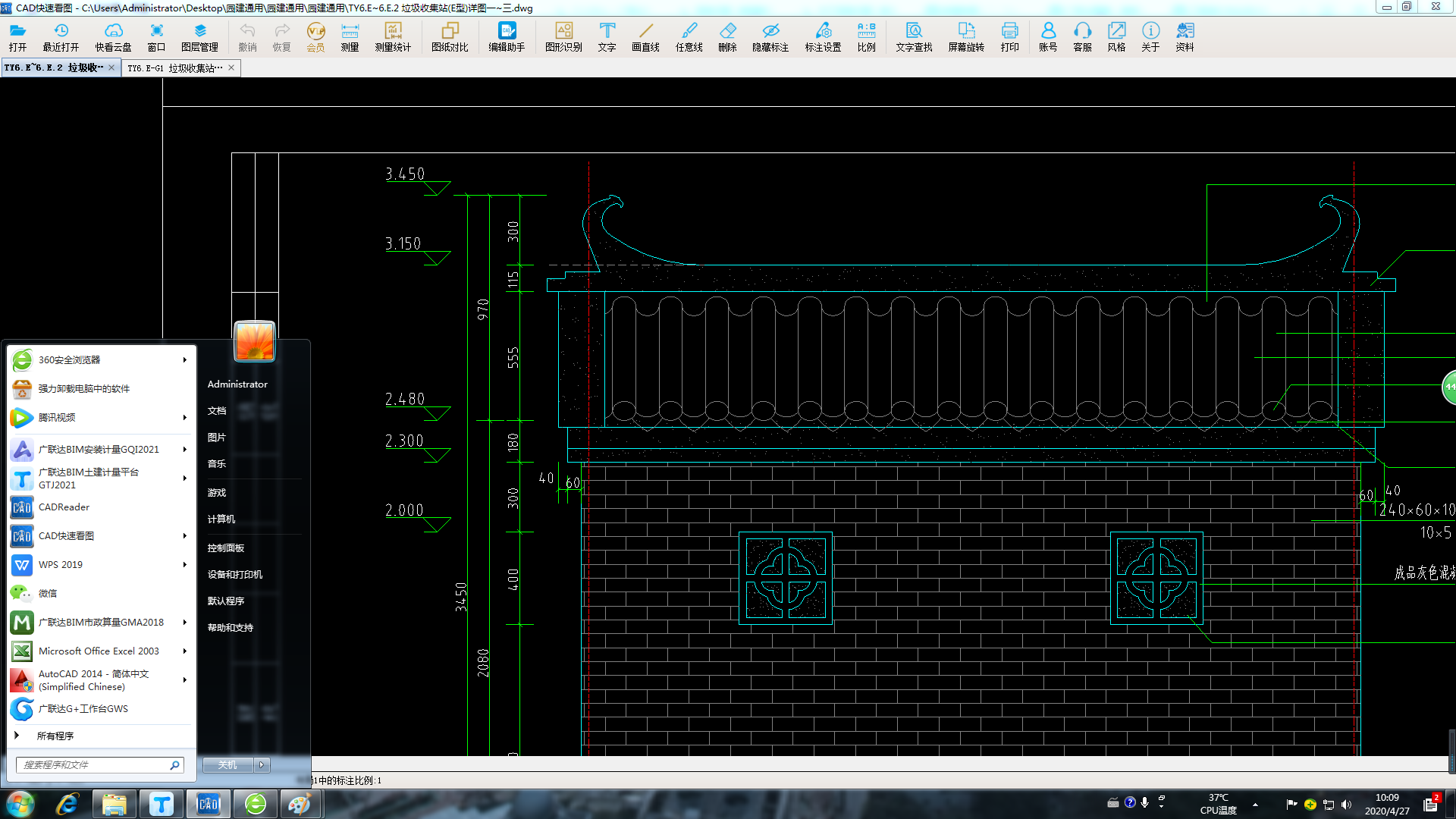This screenshot has height=819, width=1456.
Task: Open 图纸对比 drawing compare tool
Action: point(450,36)
